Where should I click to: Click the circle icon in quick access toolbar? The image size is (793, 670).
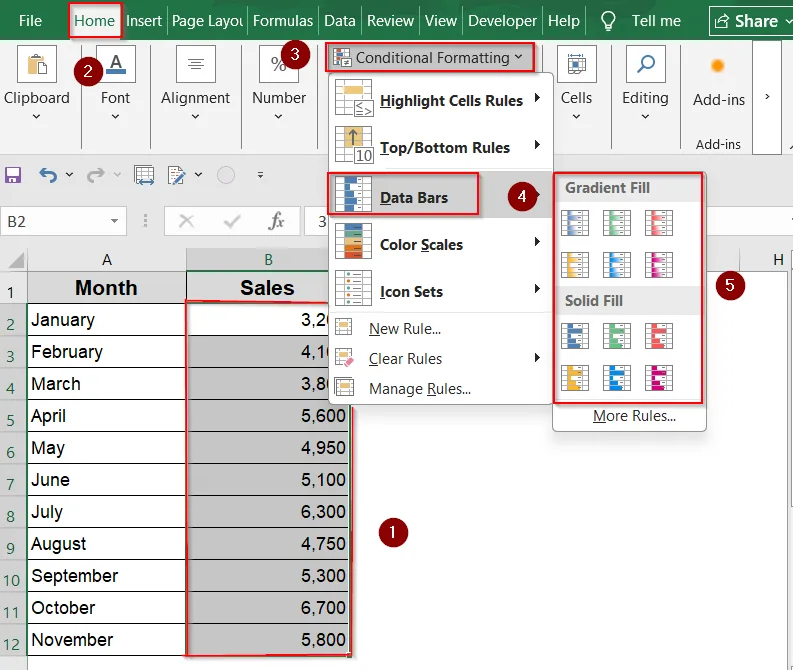pyautogui.click(x=226, y=175)
